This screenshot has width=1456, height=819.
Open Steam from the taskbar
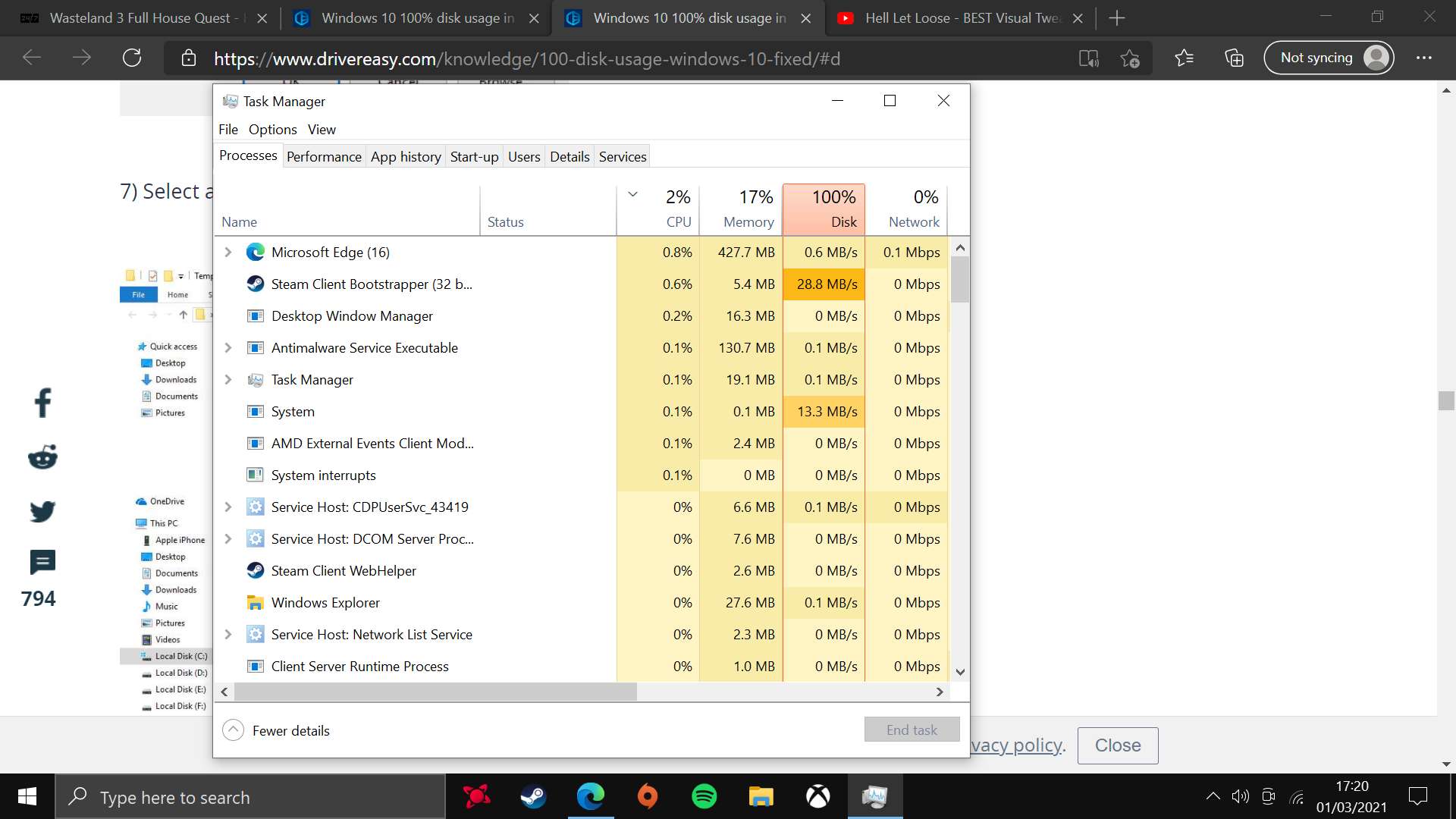point(533,796)
